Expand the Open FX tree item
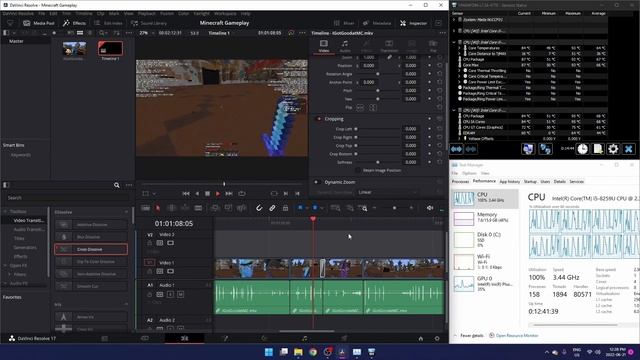The height and width of the screenshot is (360, 640). coord(5,265)
